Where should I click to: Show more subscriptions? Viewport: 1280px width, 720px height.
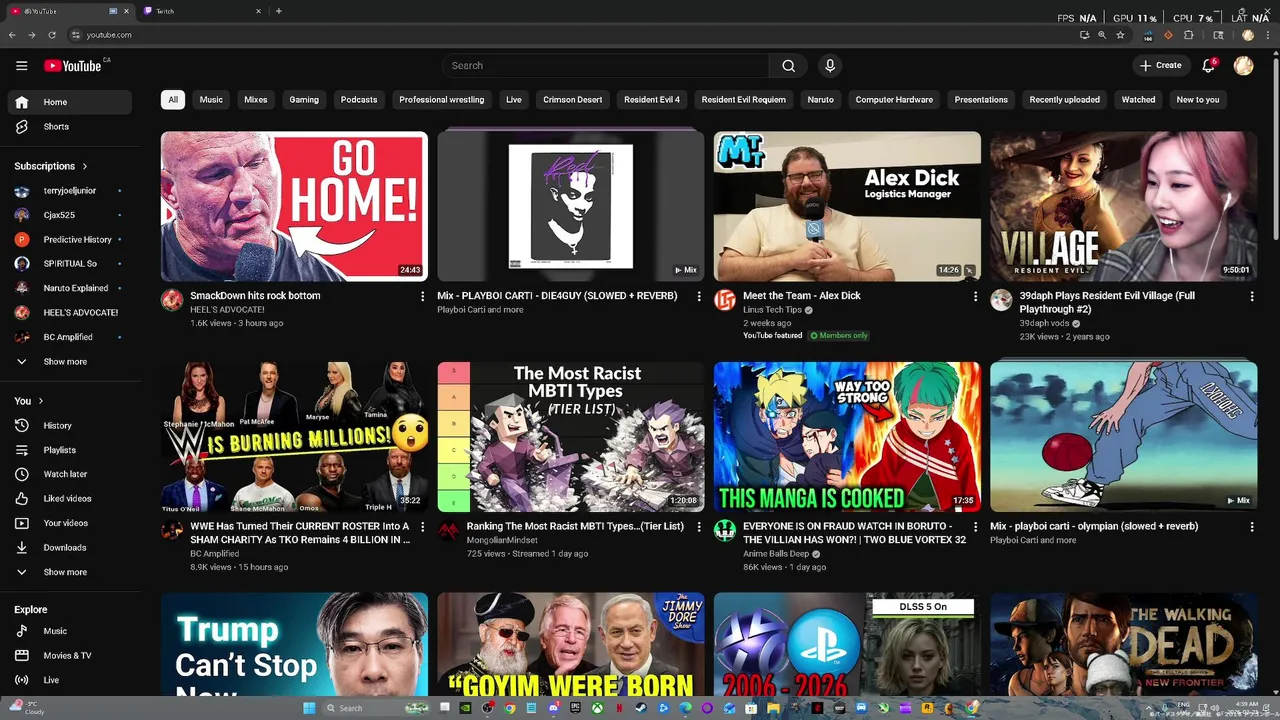(x=70, y=362)
